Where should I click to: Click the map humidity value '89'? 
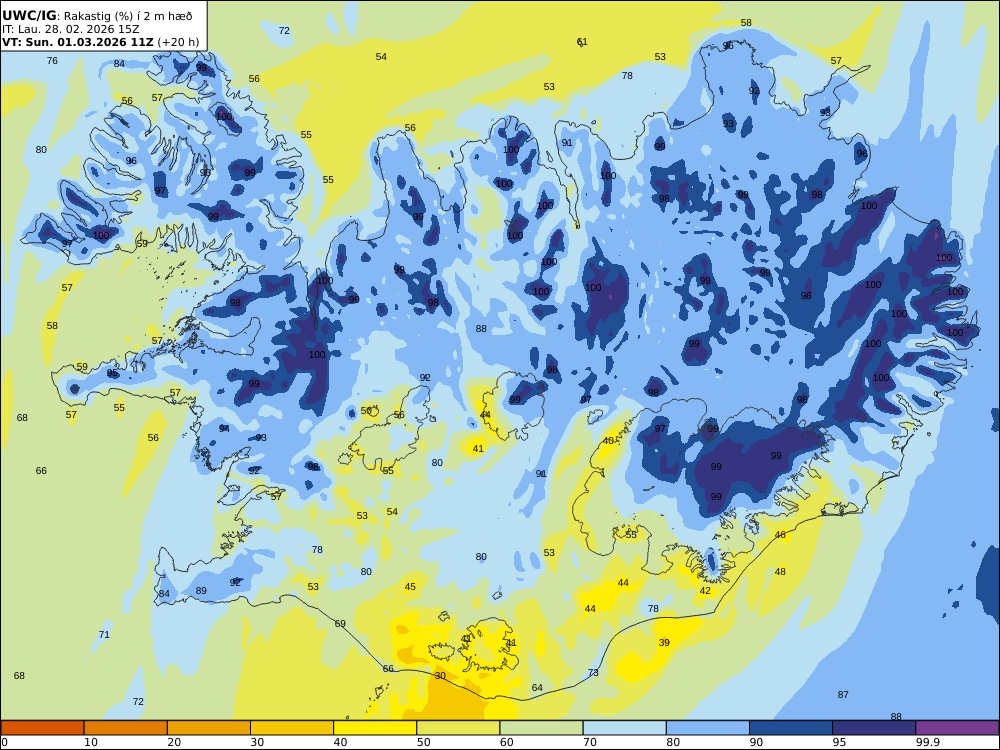pyautogui.click(x=201, y=591)
